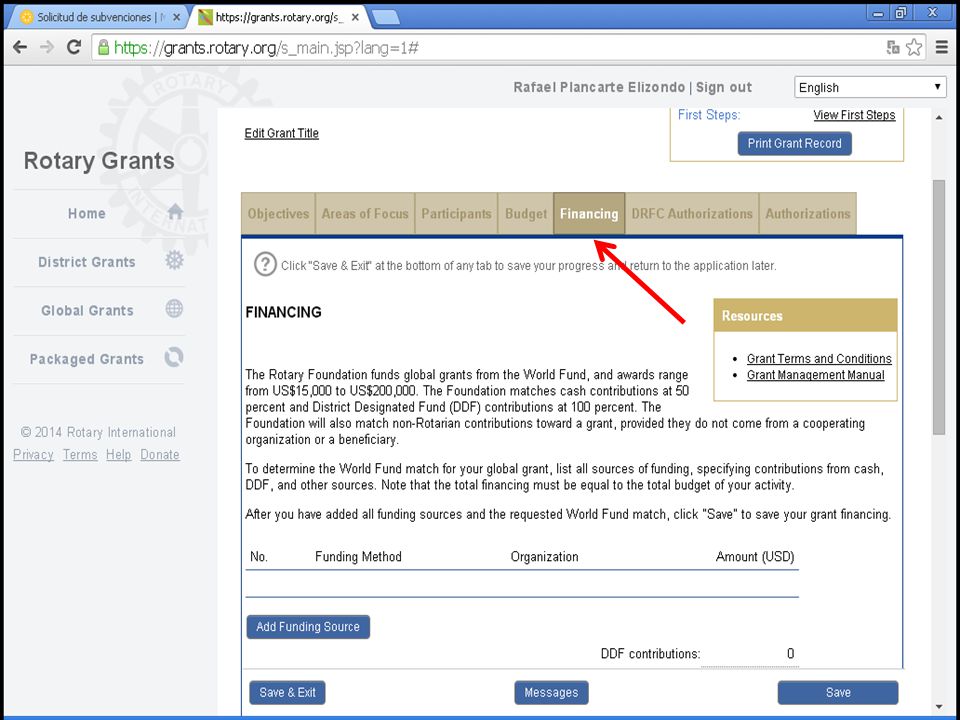Open the DRFC Authorizations tab
This screenshot has height=720, width=960.
692,214
